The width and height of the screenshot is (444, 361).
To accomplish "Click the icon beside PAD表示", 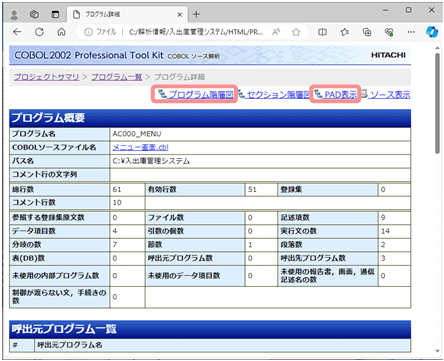I will click(x=318, y=94).
